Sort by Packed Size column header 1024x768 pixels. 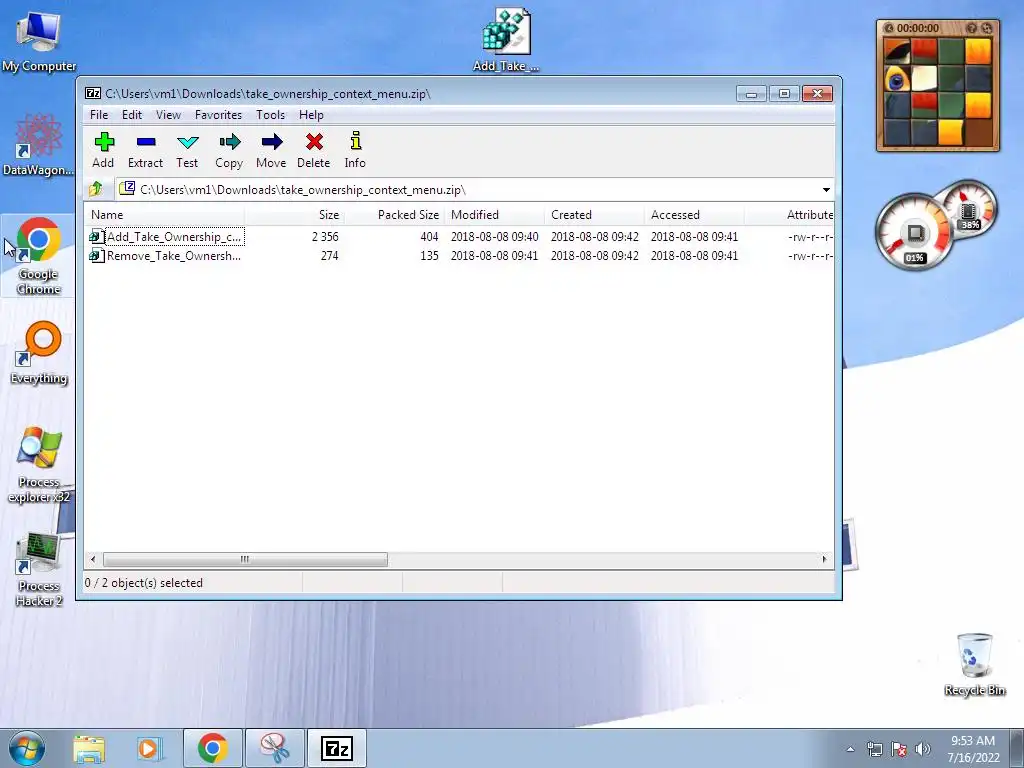(394, 215)
